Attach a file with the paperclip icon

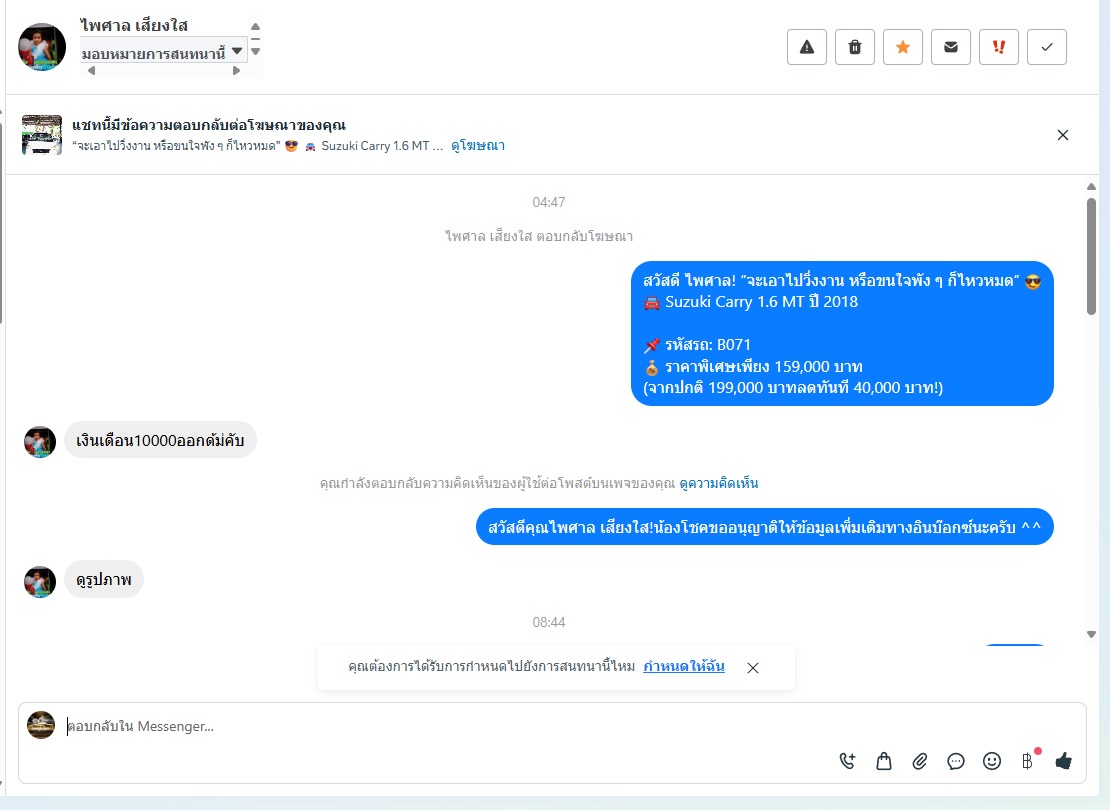coord(920,761)
